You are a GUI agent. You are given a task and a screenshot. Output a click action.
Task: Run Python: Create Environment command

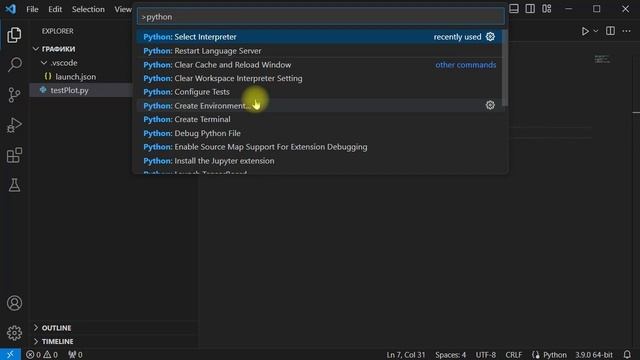click(x=320, y=105)
